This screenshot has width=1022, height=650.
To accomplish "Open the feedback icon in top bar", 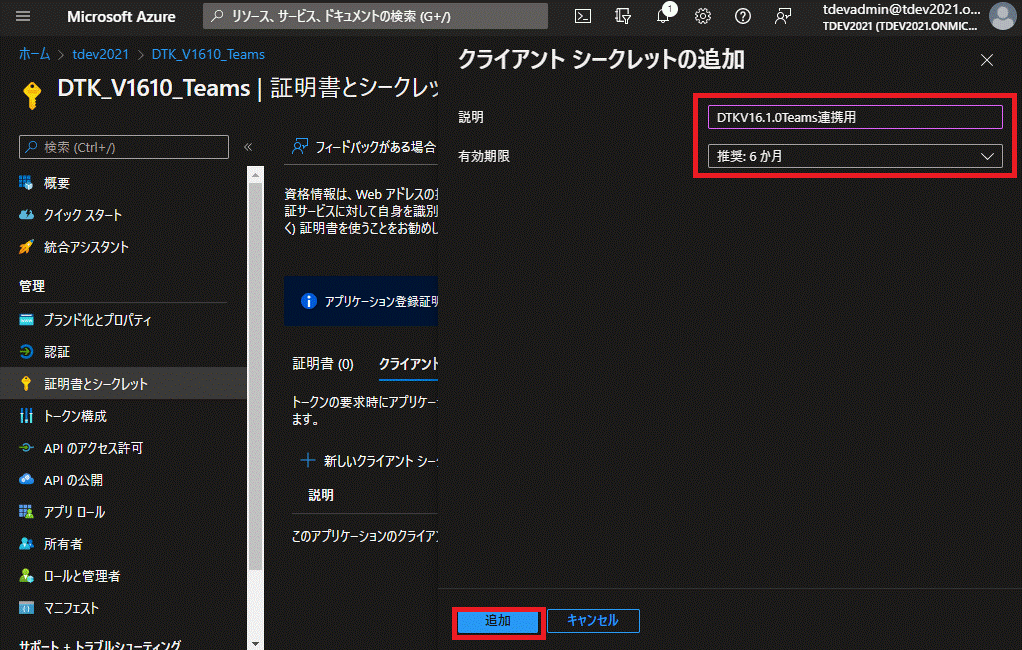I will pyautogui.click(x=783, y=16).
